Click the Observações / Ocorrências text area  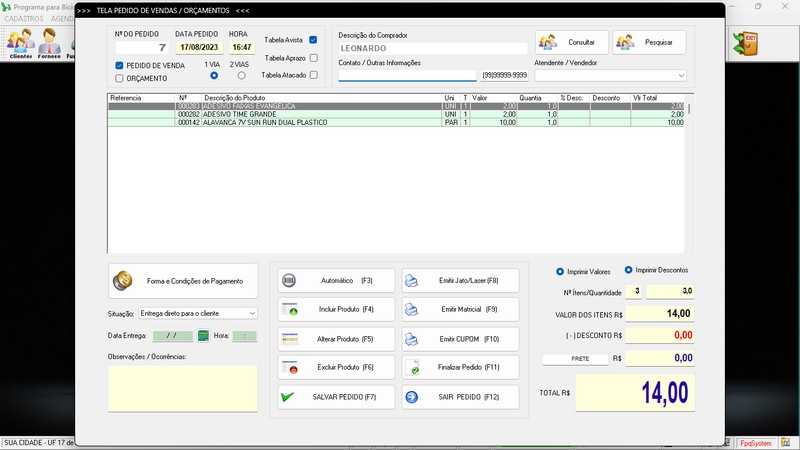coord(182,388)
